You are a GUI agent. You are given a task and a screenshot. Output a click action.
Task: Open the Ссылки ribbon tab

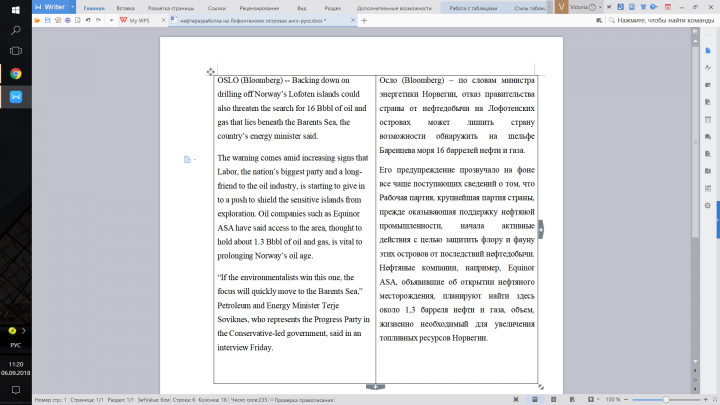coord(217,8)
